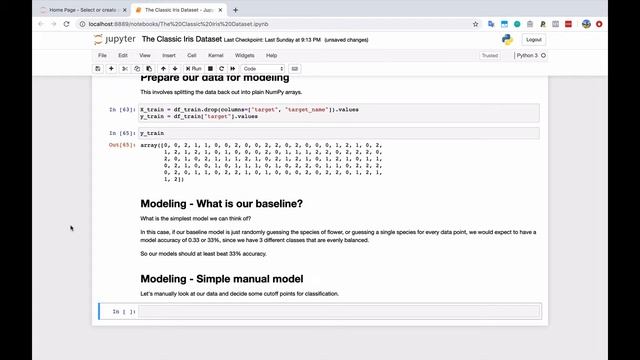Interrupt the kernel with the stop icon
The width and height of the screenshot is (640, 360).
(210, 69)
